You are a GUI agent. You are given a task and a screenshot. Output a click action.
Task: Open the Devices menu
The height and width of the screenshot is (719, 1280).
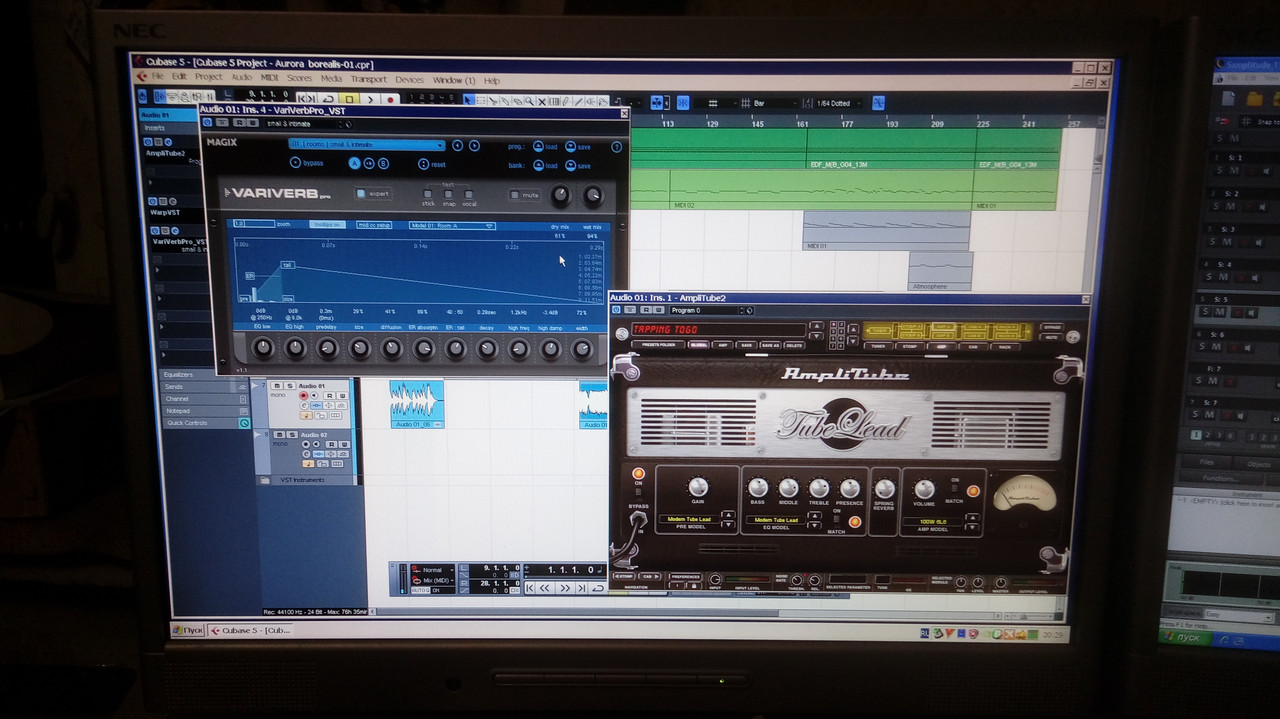pyautogui.click(x=409, y=79)
